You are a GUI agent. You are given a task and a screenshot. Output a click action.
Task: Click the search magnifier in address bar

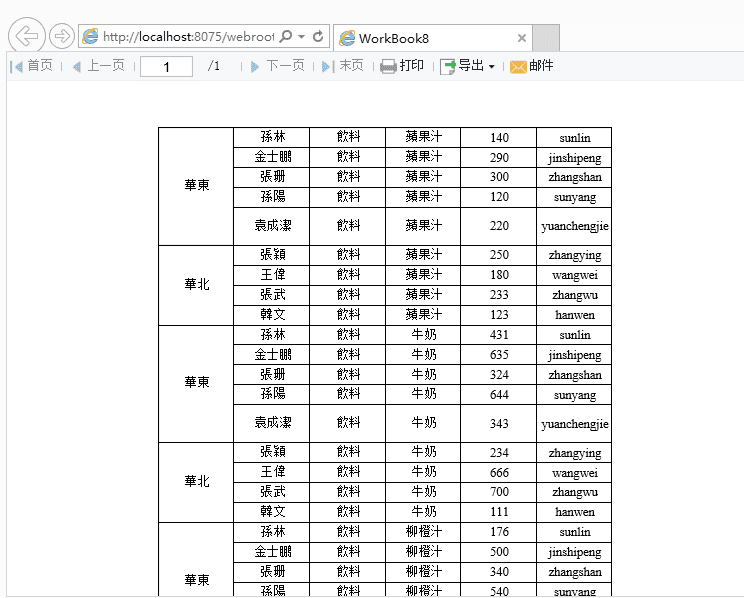coord(286,37)
